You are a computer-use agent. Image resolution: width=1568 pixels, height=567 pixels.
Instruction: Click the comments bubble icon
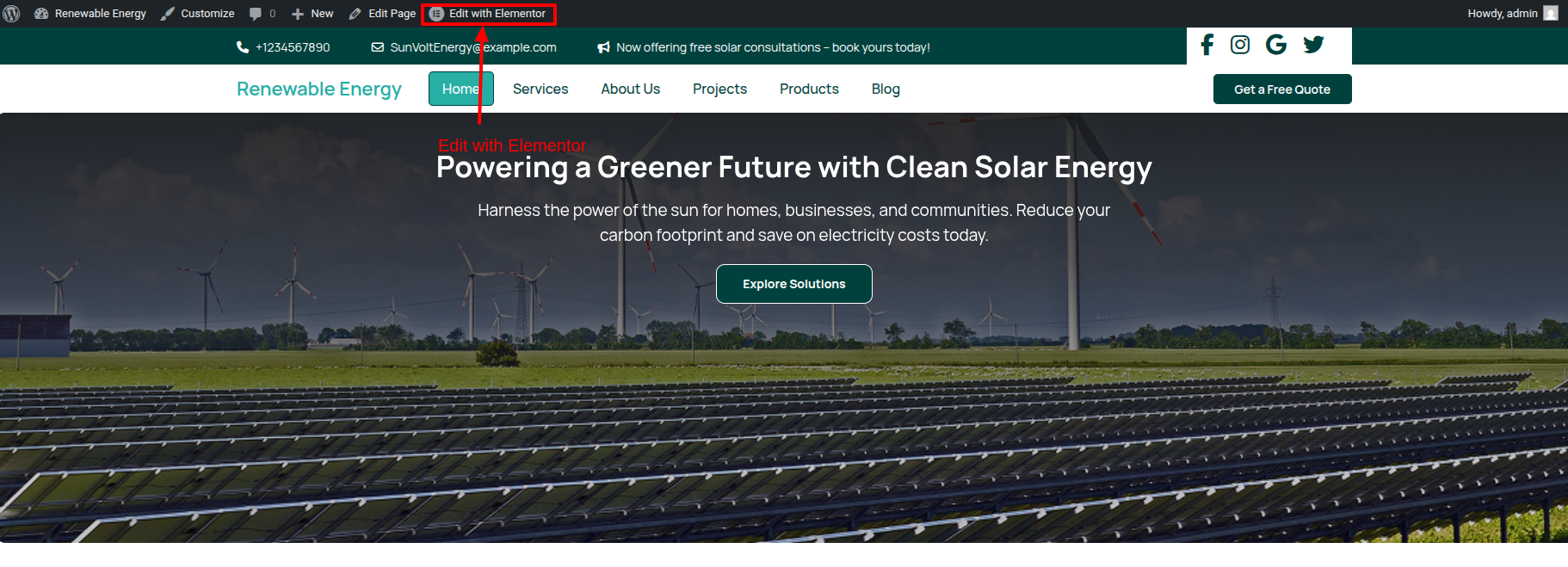256,14
